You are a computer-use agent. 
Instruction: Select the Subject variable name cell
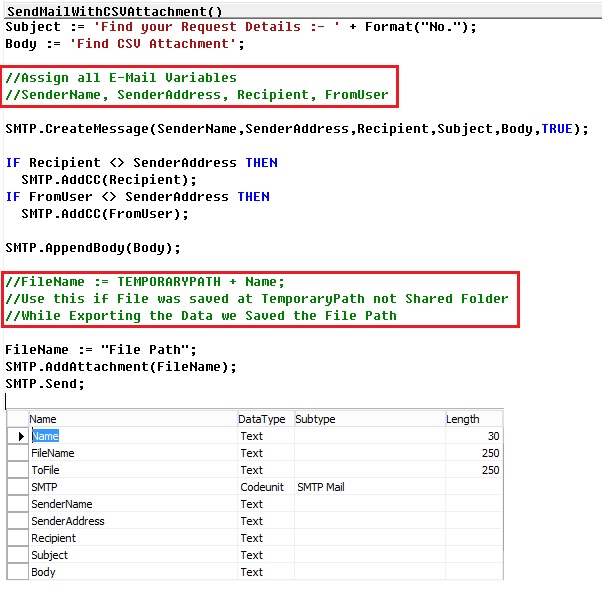50,555
